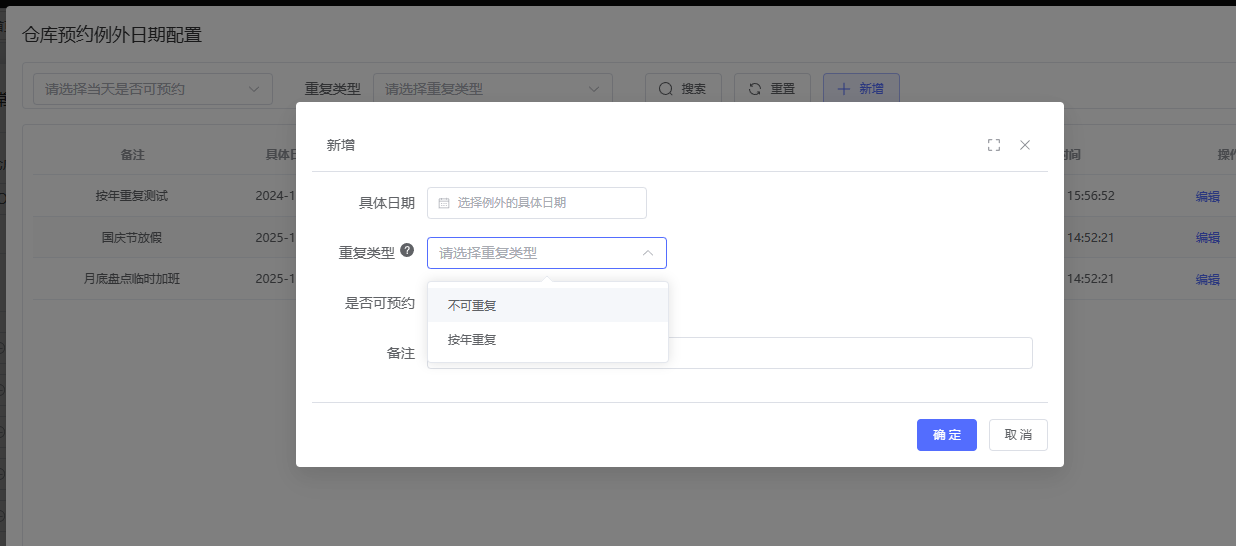The image size is (1236, 546).
Task: Click the fullscreen icon in dialog header
Action: [993, 145]
